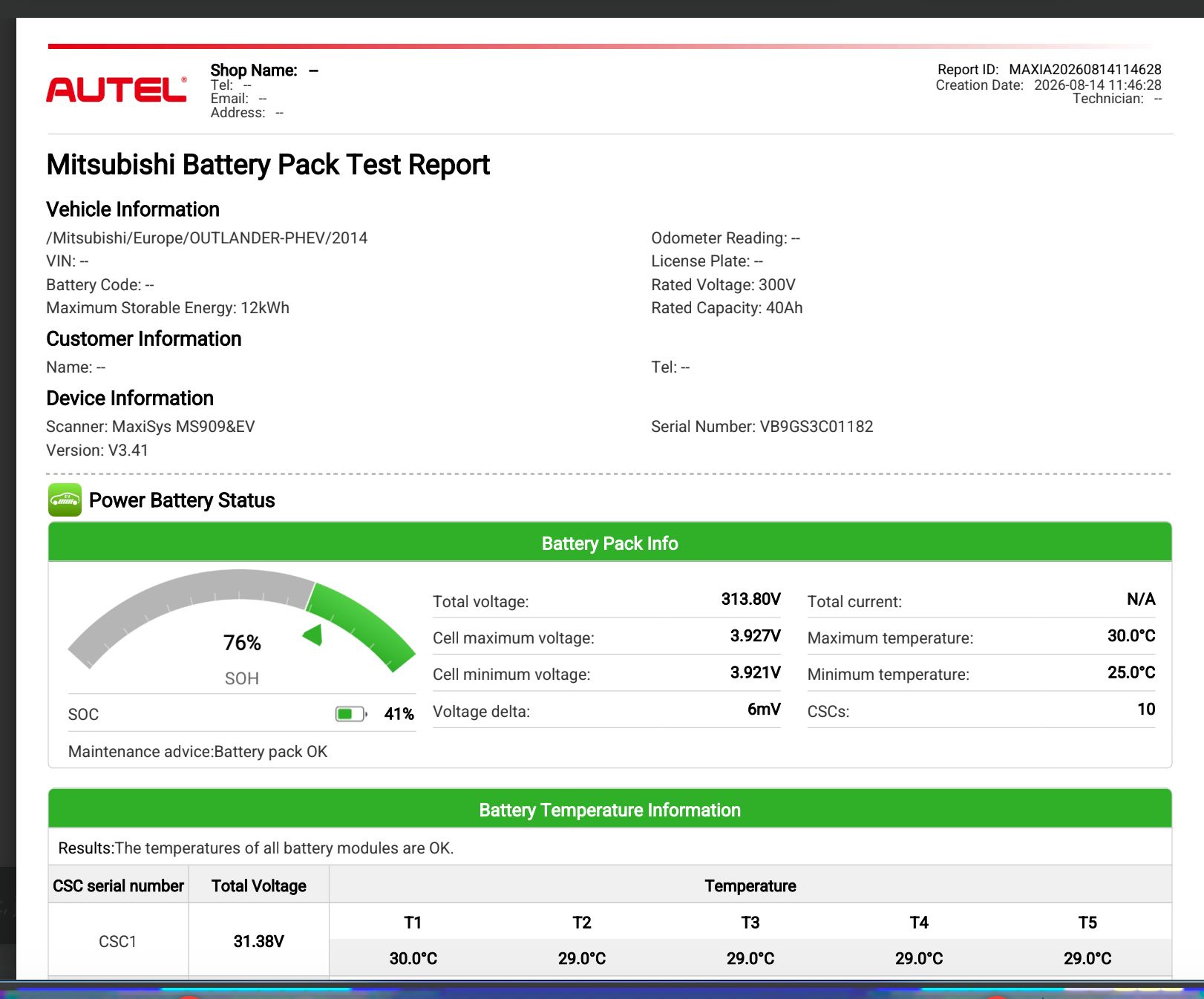Image resolution: width=1204 pixels, height=999 pixels.
Task: Click the Email line under Shop Name
Action: pos(238,99)
